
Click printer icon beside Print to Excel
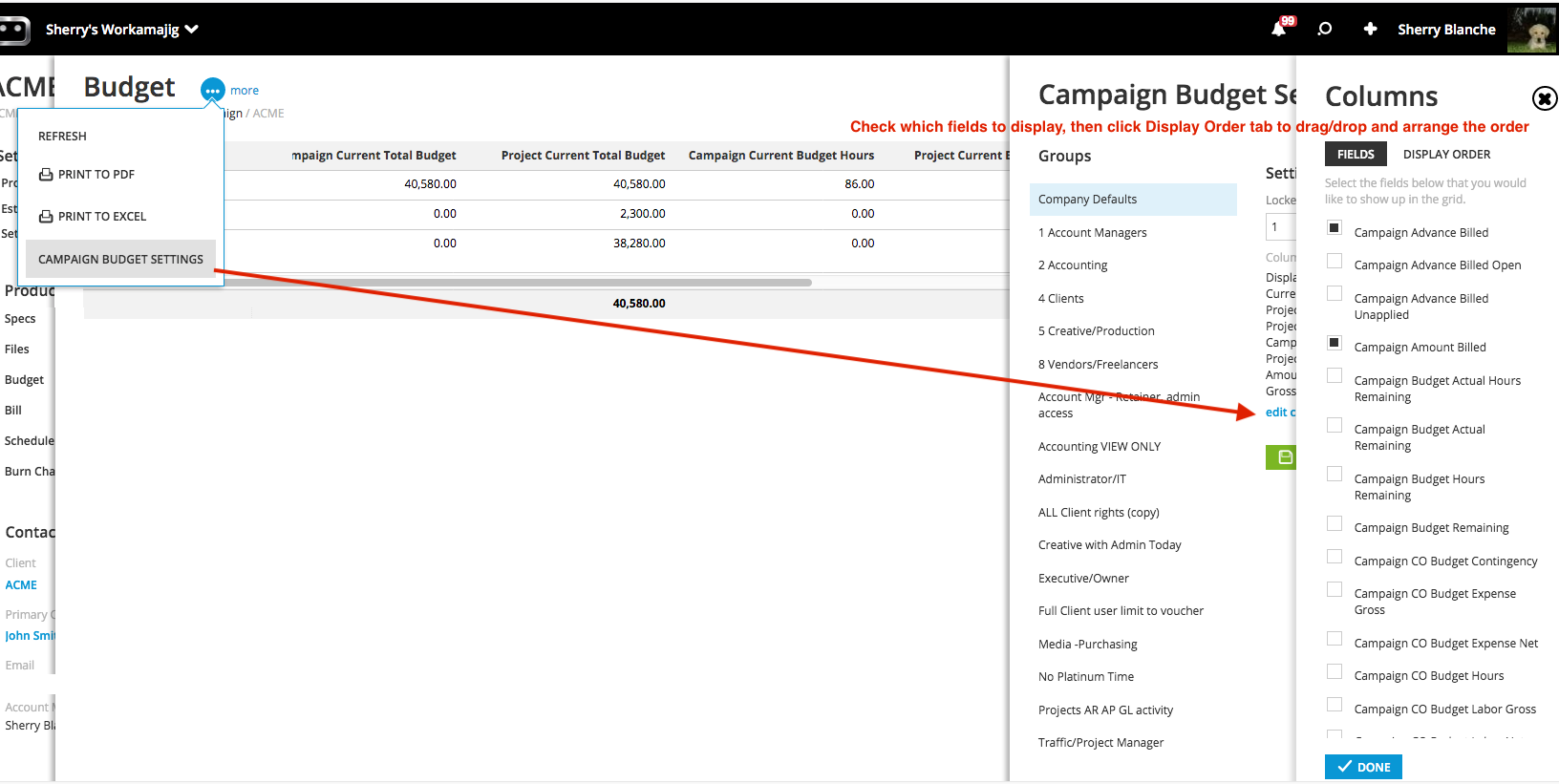click(46, 217)
